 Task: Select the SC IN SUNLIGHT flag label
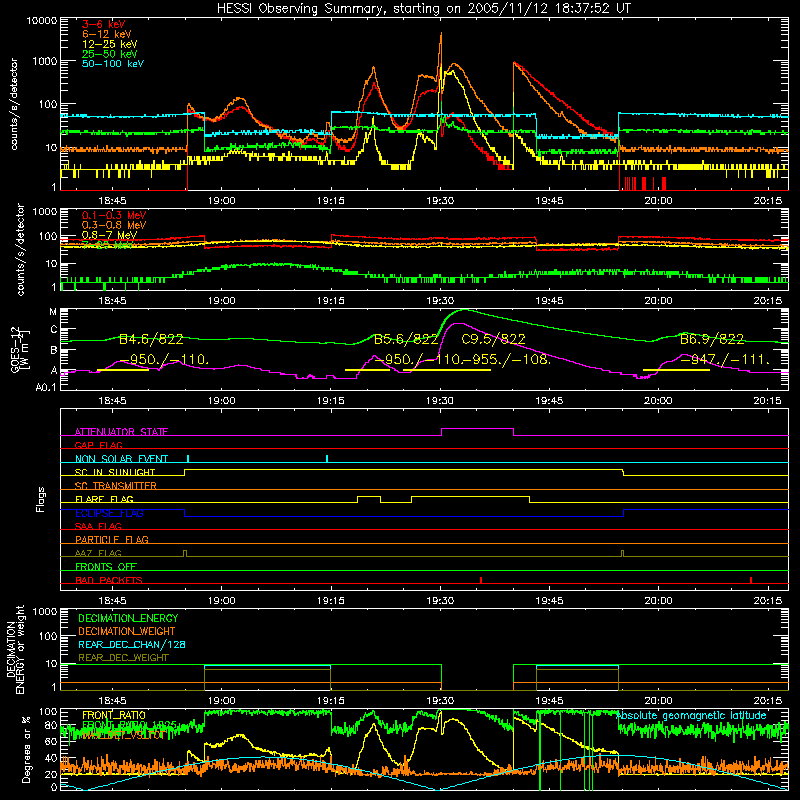[x=115, y=472]
